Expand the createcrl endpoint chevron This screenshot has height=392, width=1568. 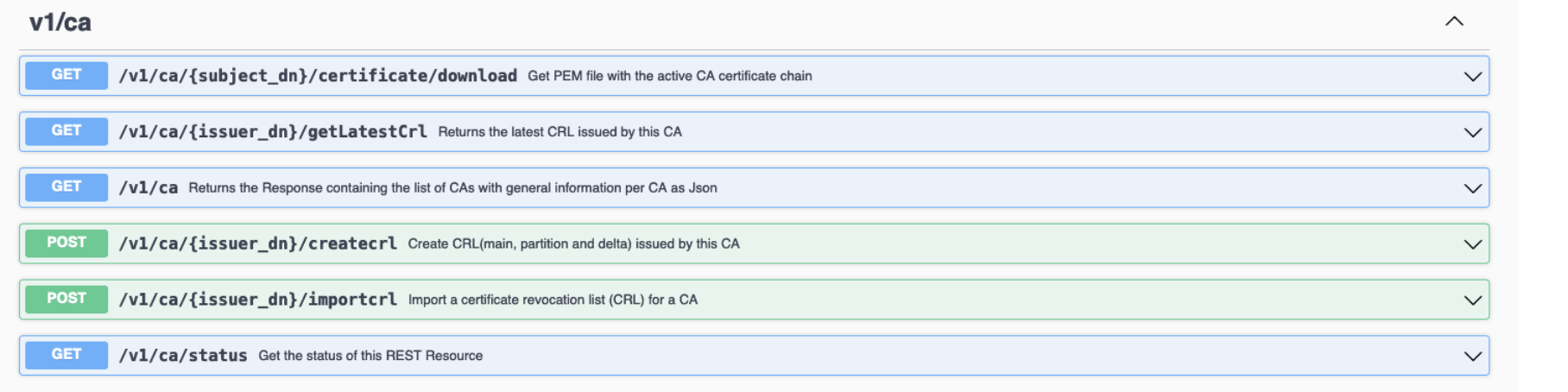coord(1472,244)
